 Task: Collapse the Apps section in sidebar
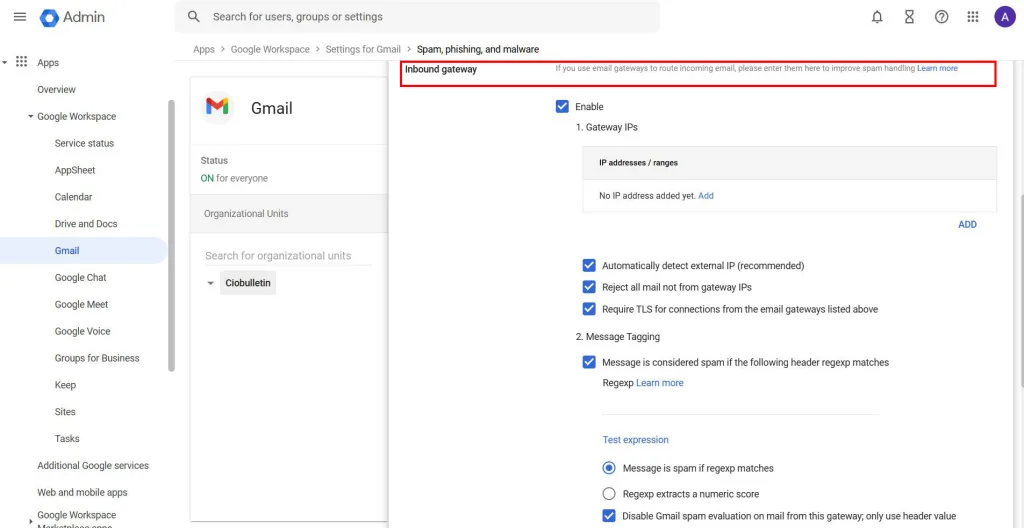[x=5, y=62]
